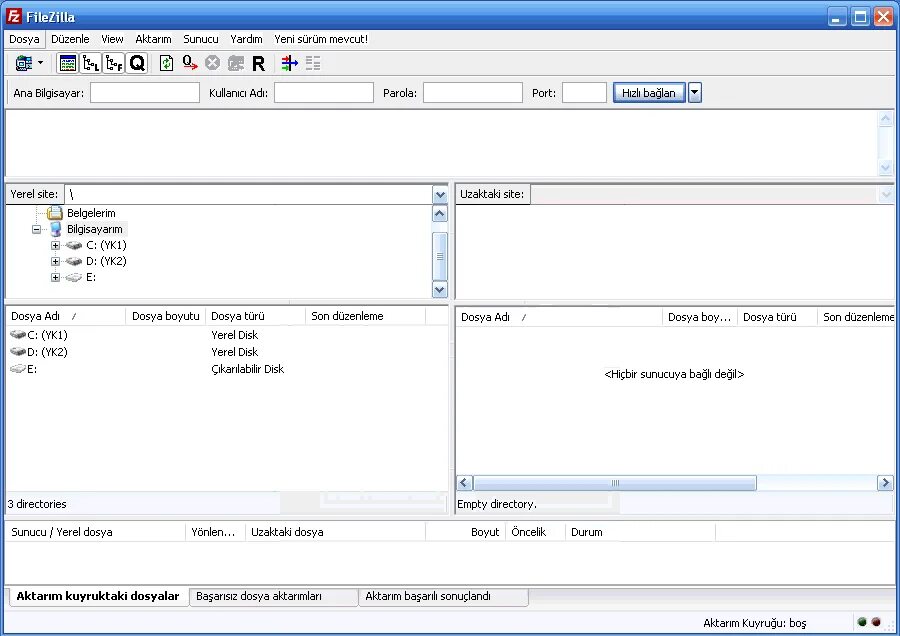Open the directory listing filters icon
Image resolution: width=900 pixels, height=636 pixels.
[289, 63]
